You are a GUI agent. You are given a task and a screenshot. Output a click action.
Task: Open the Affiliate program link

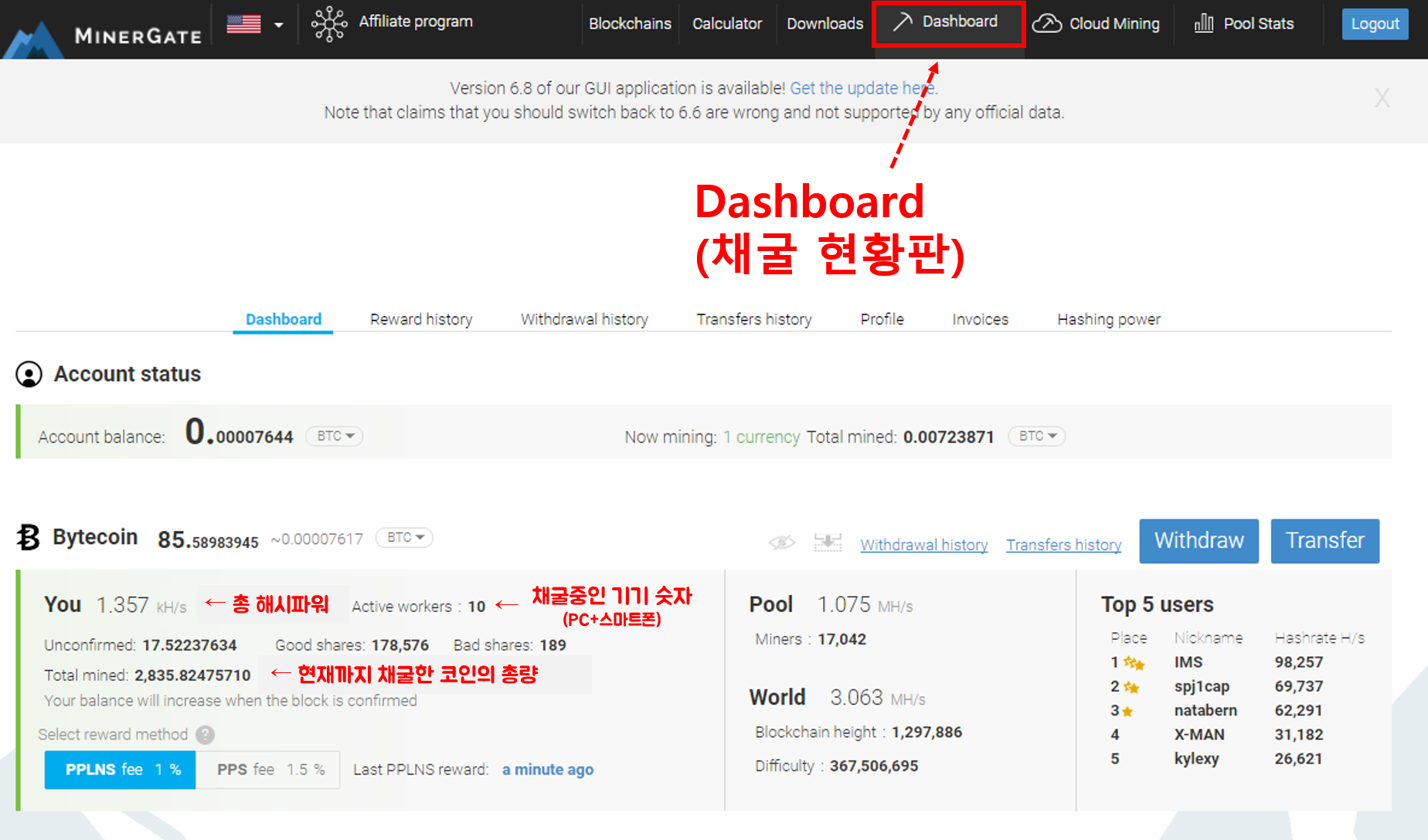pos(416,22)
